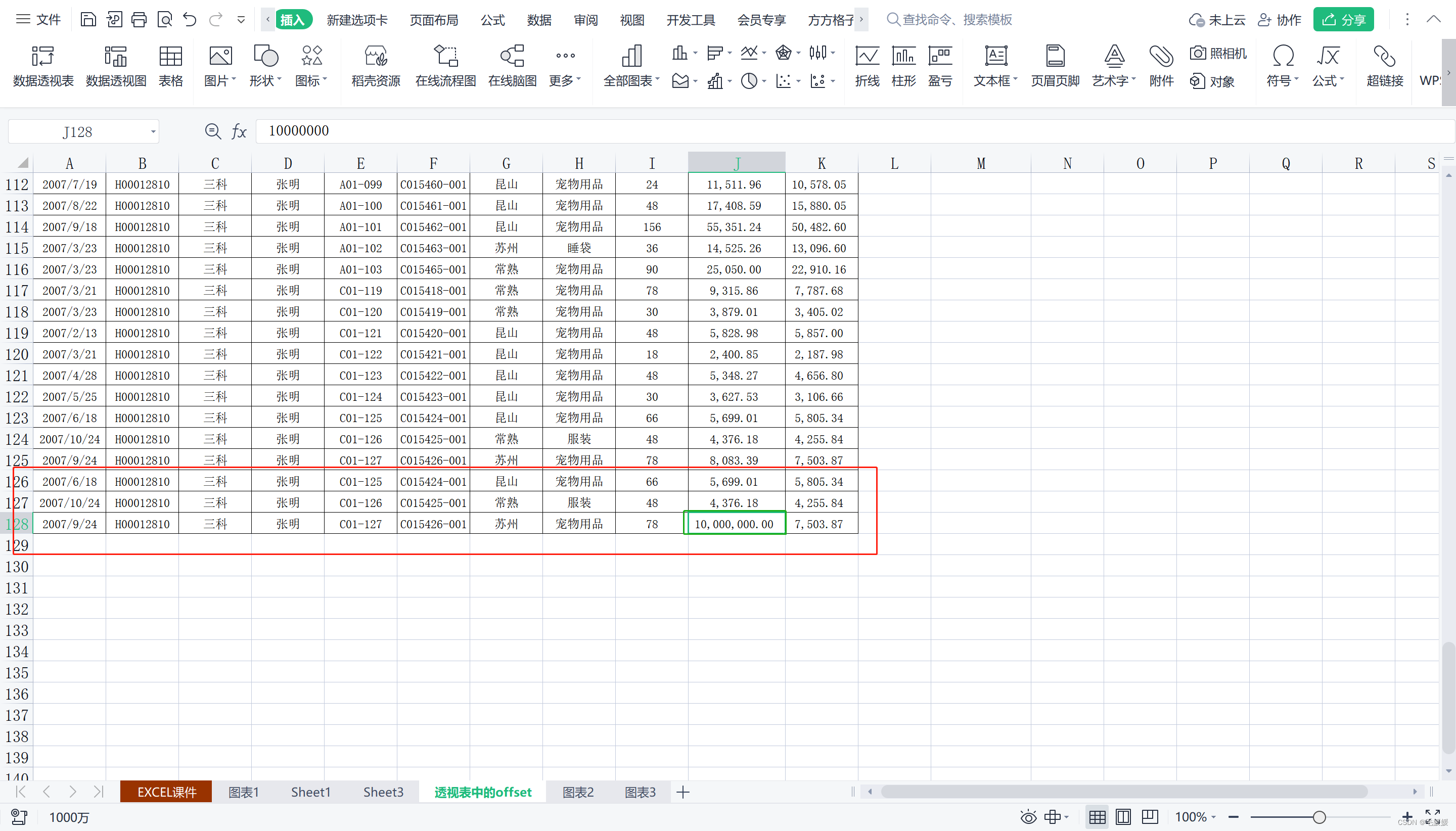Click the save icon in quick toolbar
Image resolution: width=1456 pixels, height=831 pixels.
[x=88, y=20]
